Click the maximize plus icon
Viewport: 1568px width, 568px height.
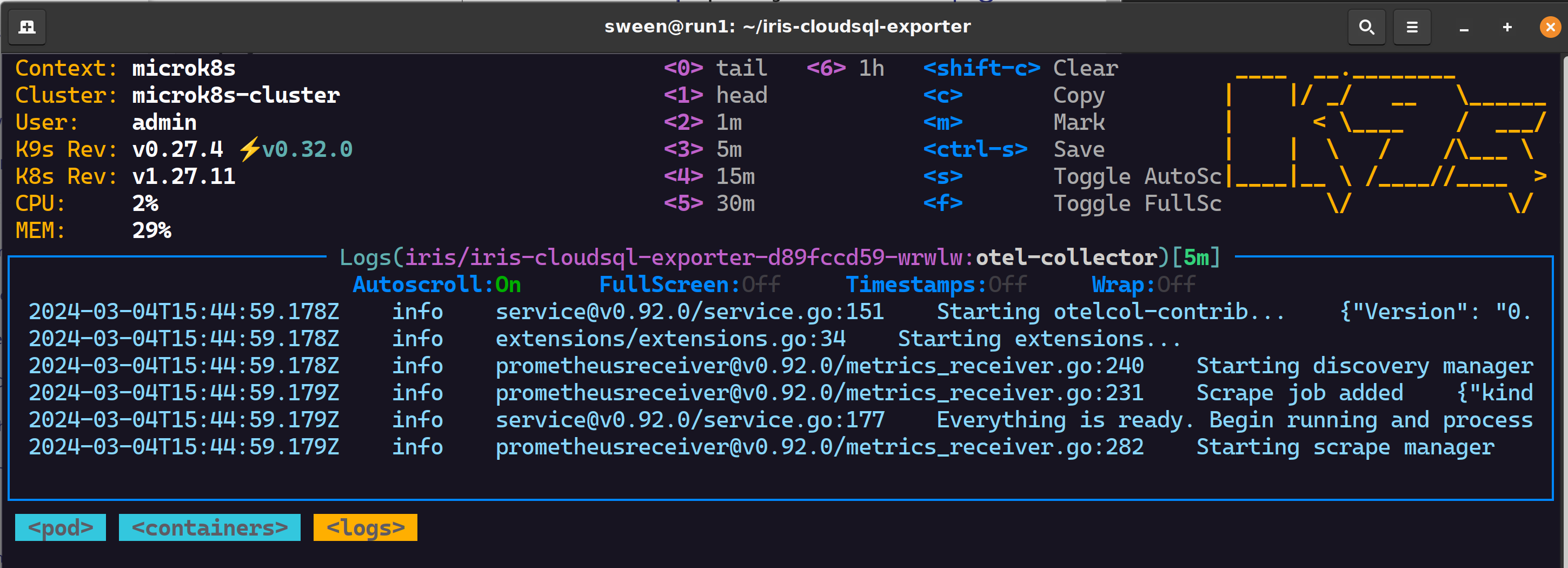(1507, 28)
